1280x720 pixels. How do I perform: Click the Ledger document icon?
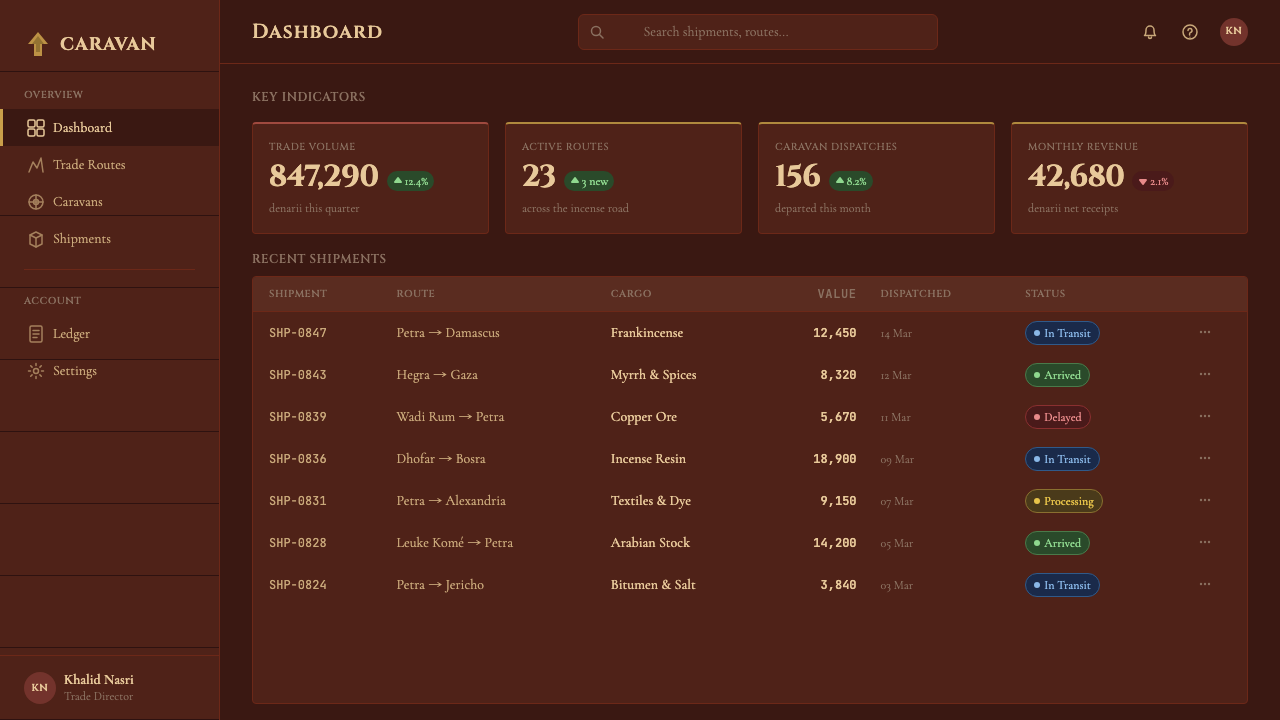36,334
